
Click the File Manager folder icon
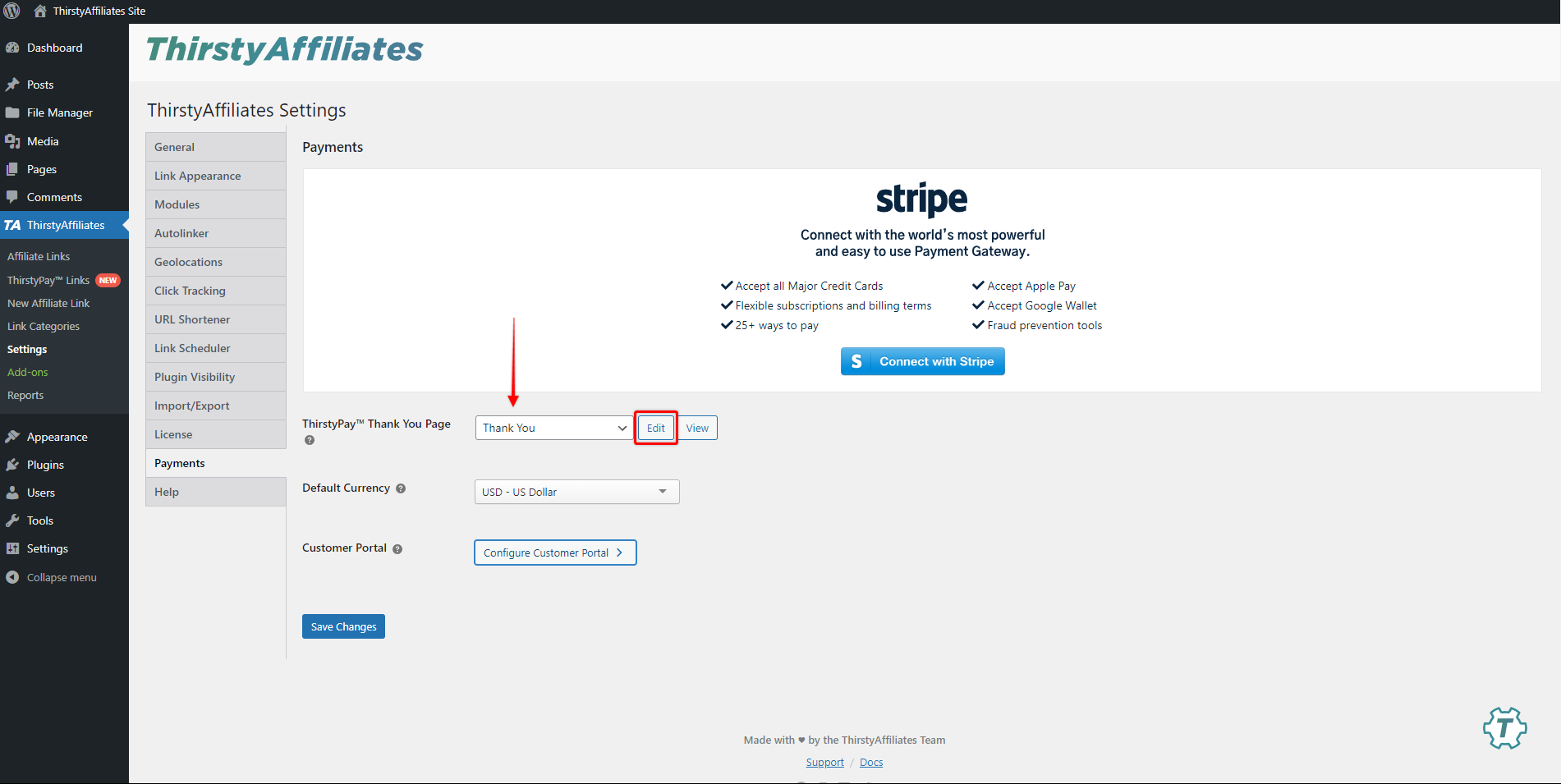click(x=12, y=112)
